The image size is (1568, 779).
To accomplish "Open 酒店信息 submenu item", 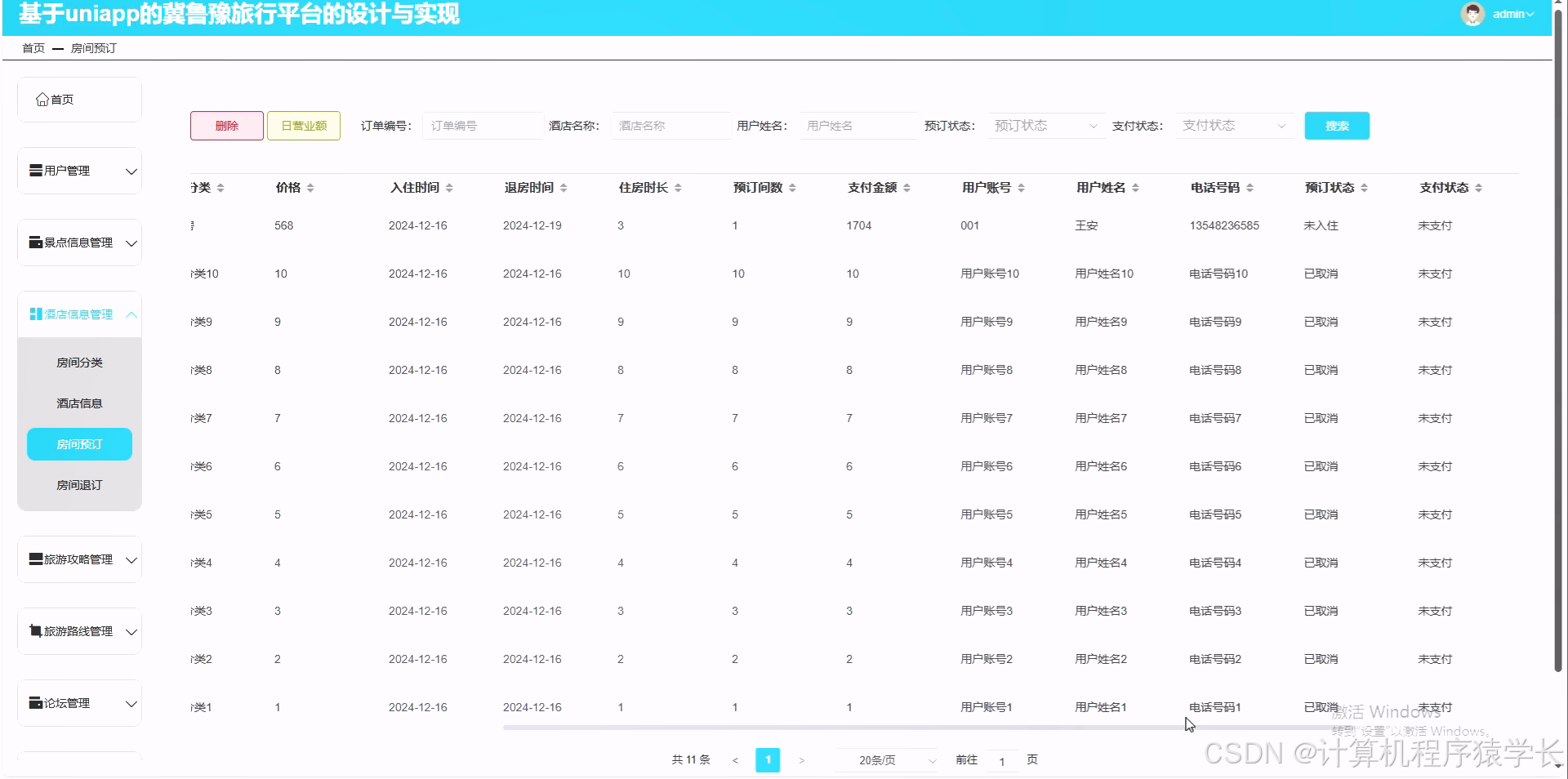I will [79, 403].
